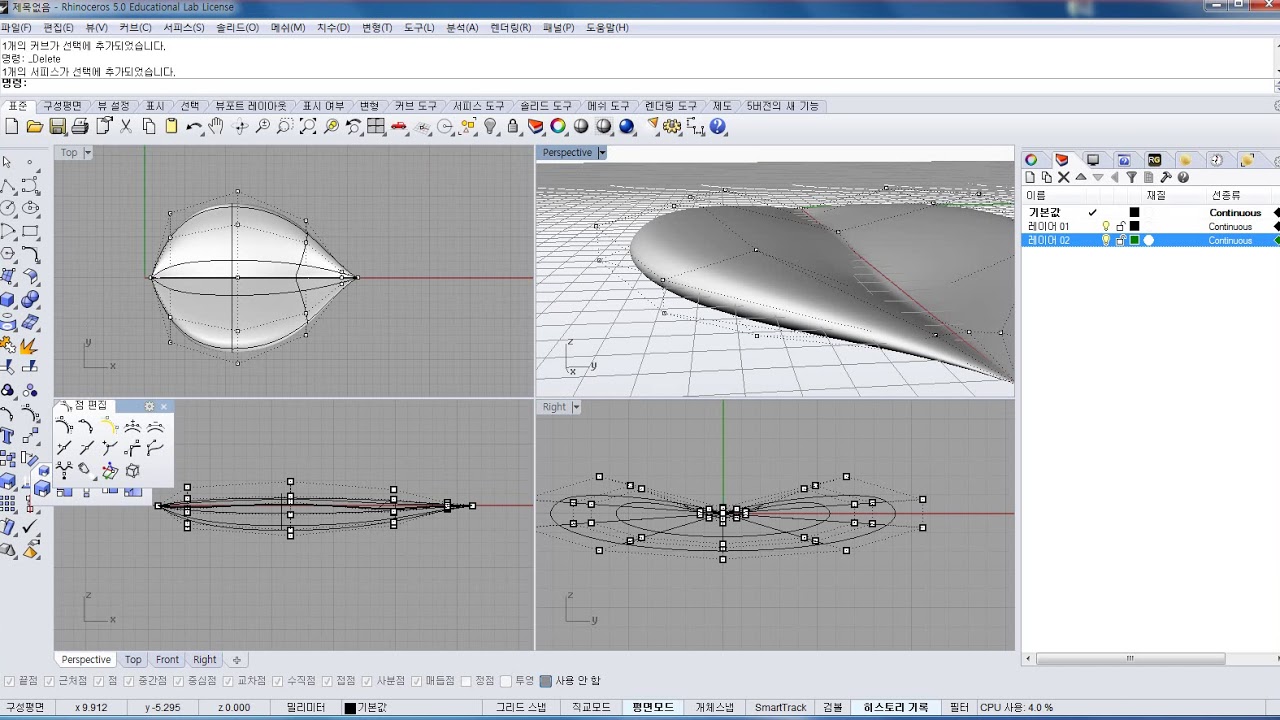Switch to the 커브 도구 toolbar tab
This screenshot has height=720, width=1280.
point(415,106)
